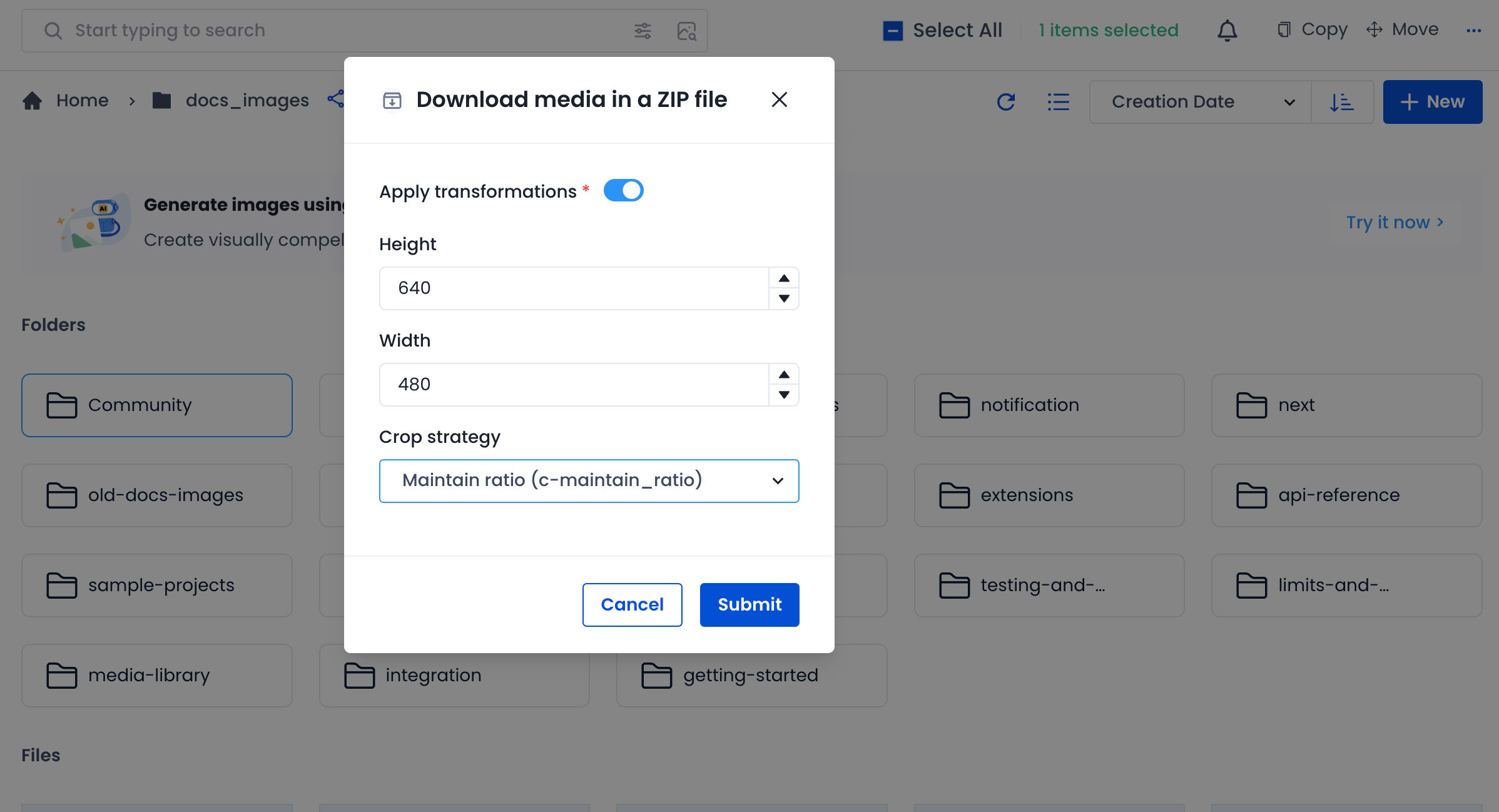Viewport: 1499px width, 812px height.
Task: Close the Download media dialog
Action: click(779, 99)
